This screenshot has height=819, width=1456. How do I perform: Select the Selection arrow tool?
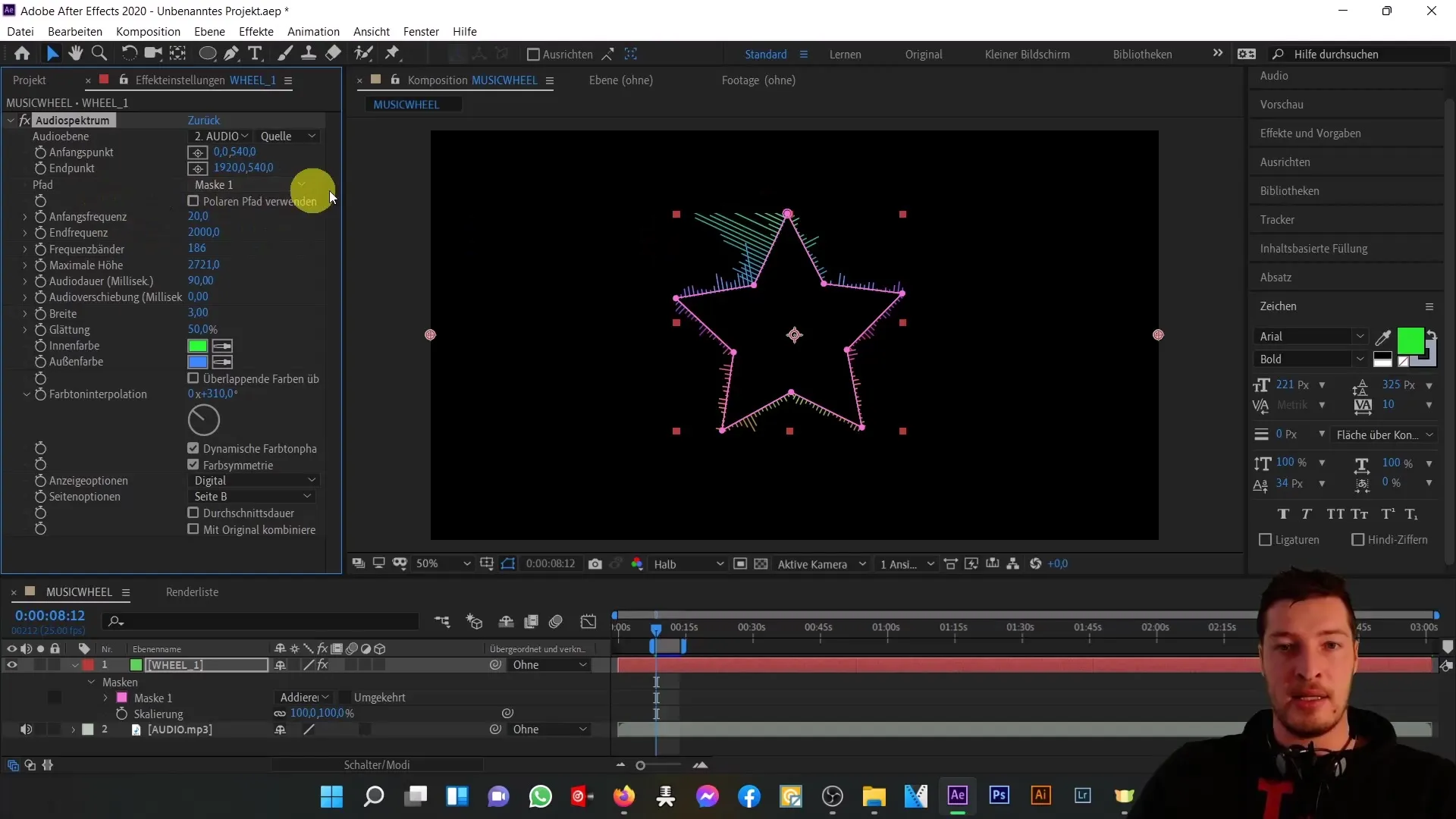tap(52, 54)
